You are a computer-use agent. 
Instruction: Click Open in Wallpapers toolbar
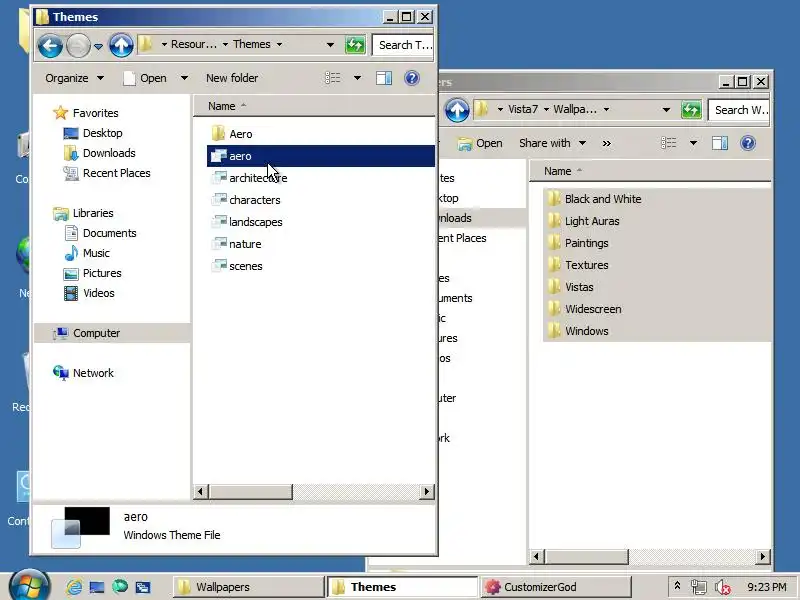[x=480, y=143]
